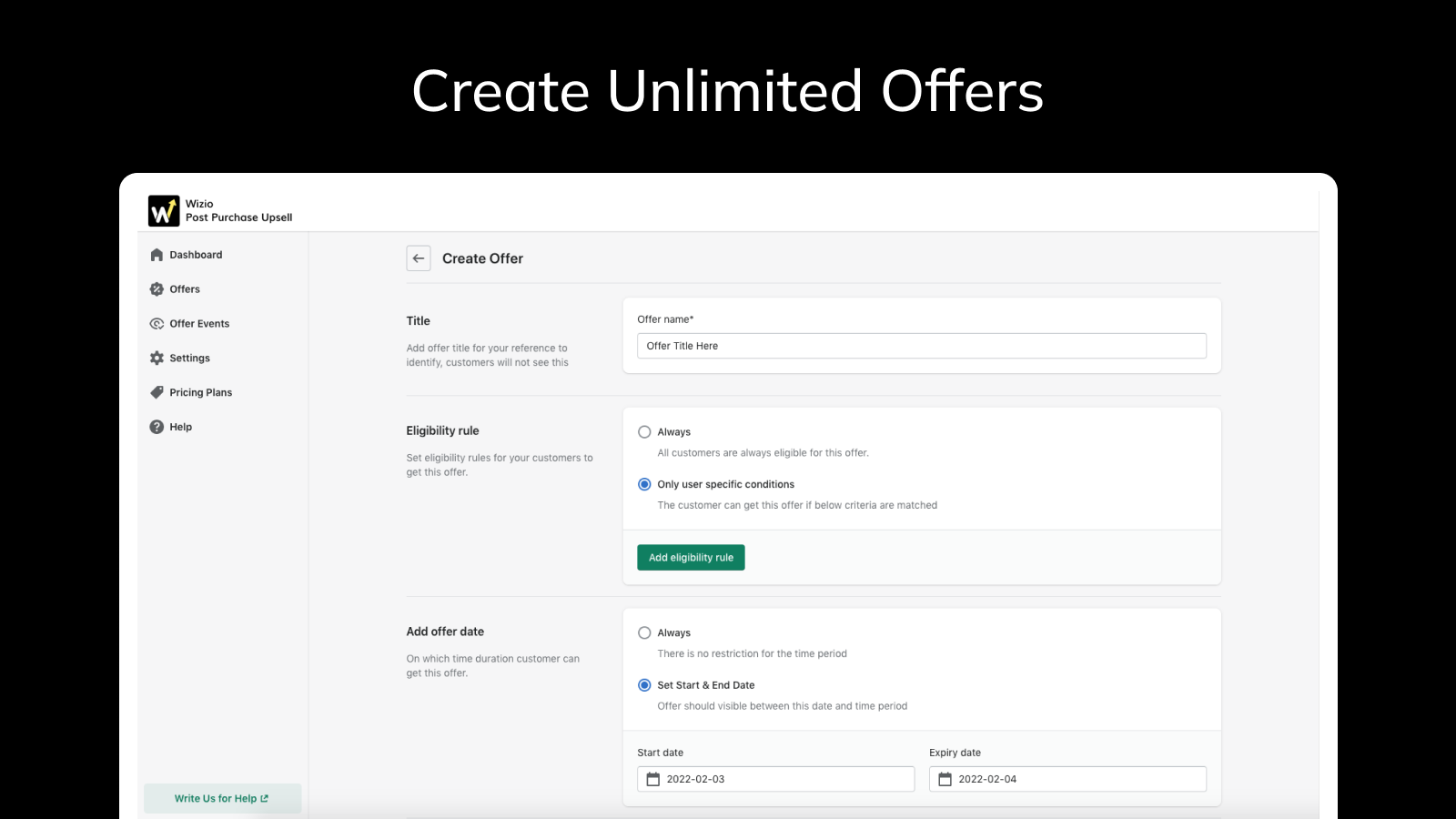Click the Add eligibility rule button
Image resolution: width=1456 pixels, height=819 pixels.
pyautogui.click(x=691, y=557)
